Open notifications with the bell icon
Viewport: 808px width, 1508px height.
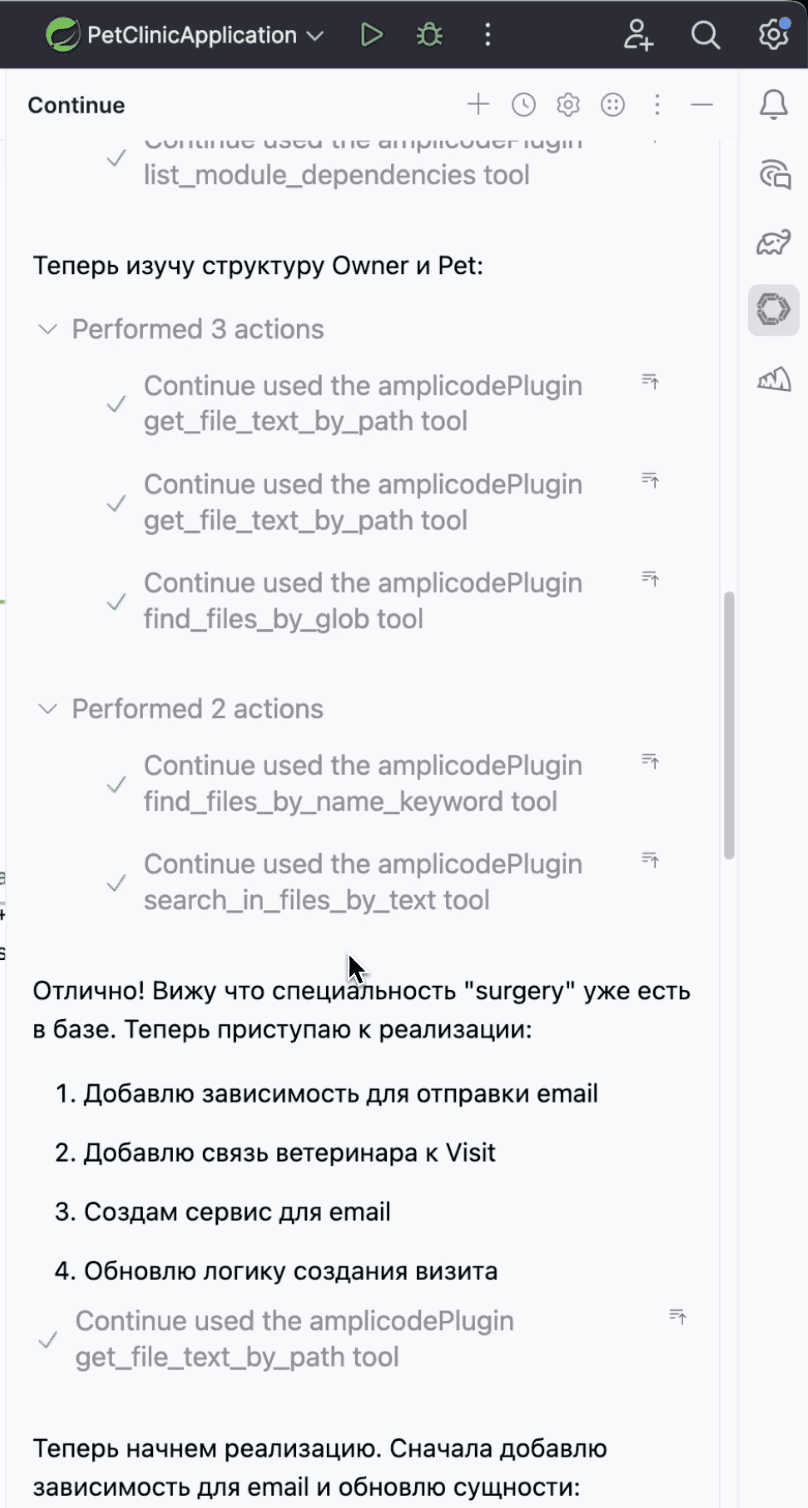coord(774,104)
